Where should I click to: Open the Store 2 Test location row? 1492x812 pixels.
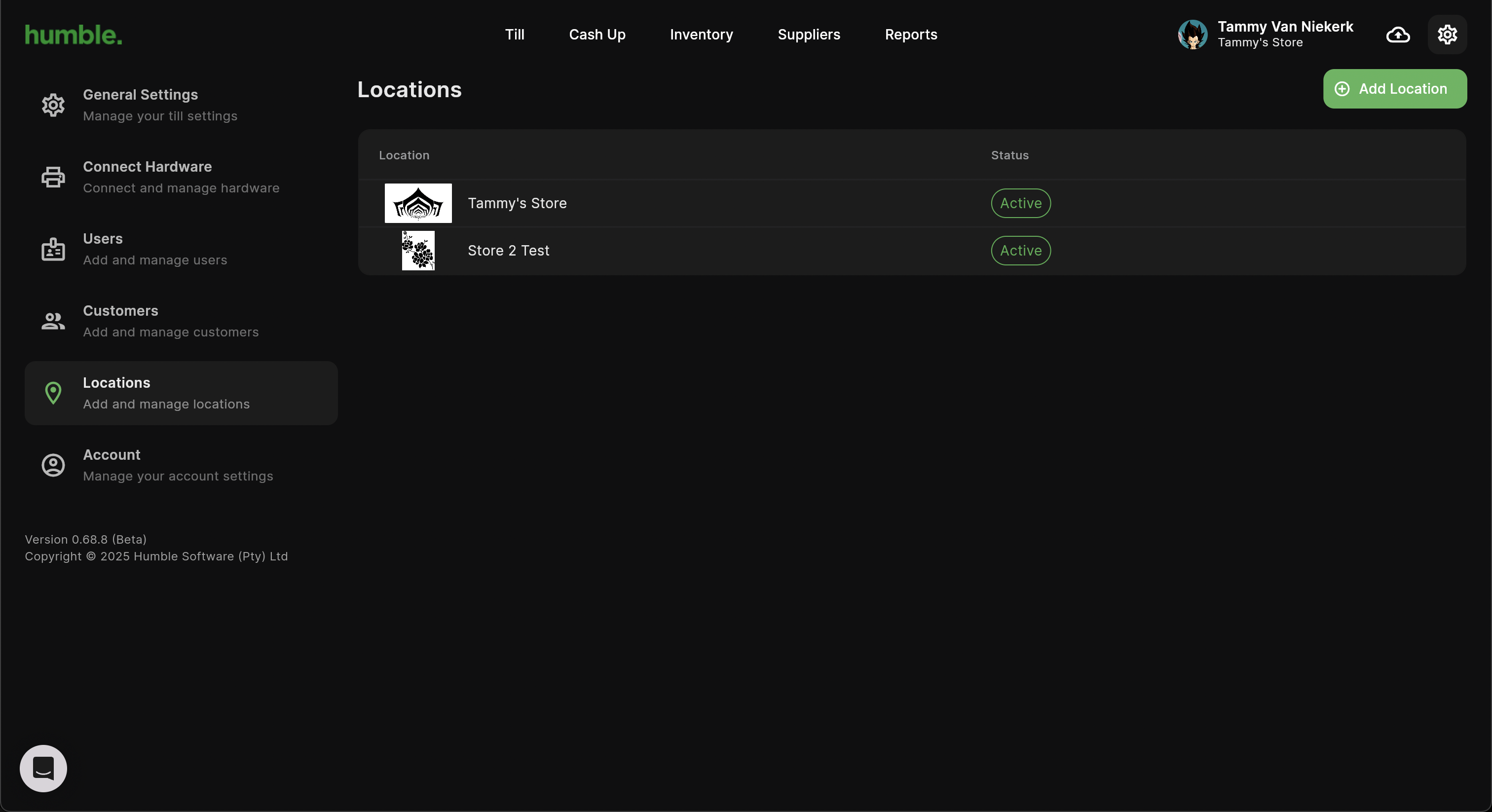click(x=911, y=250)
